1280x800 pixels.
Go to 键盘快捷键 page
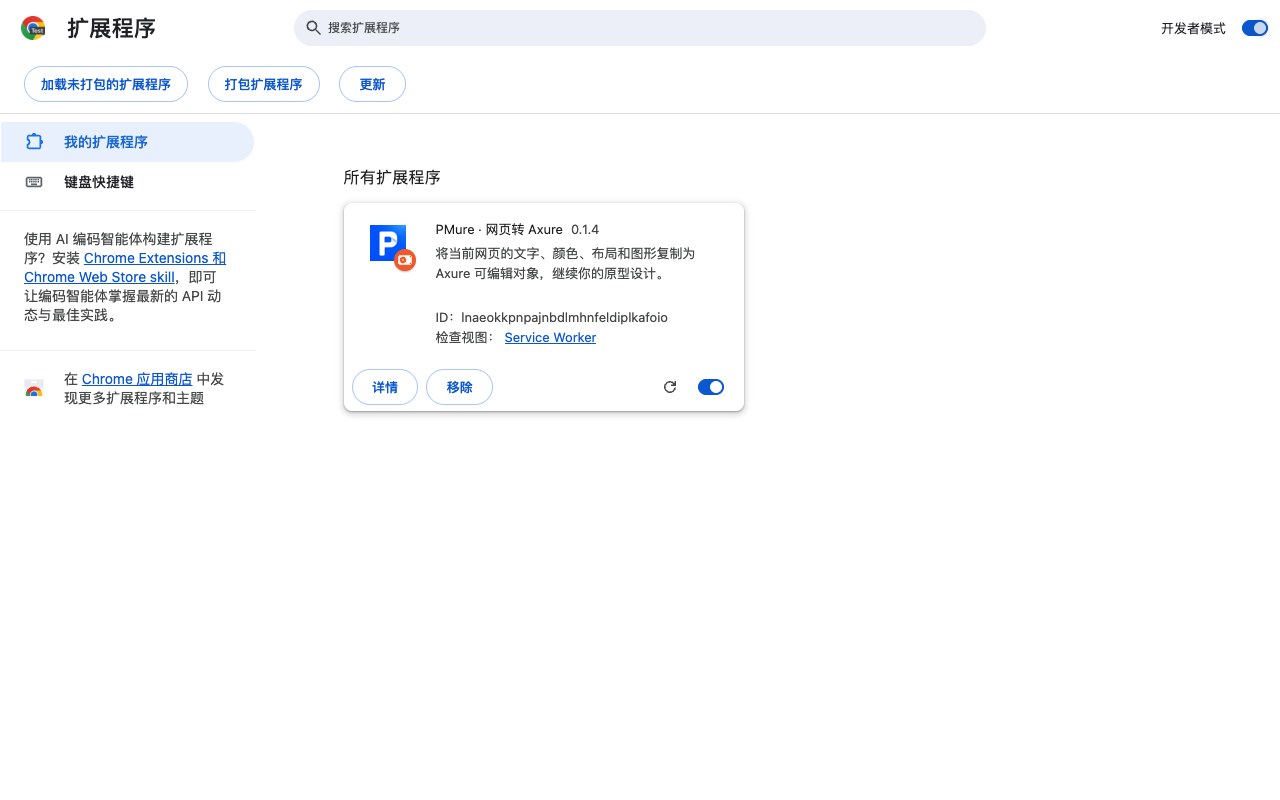(127, 182)
